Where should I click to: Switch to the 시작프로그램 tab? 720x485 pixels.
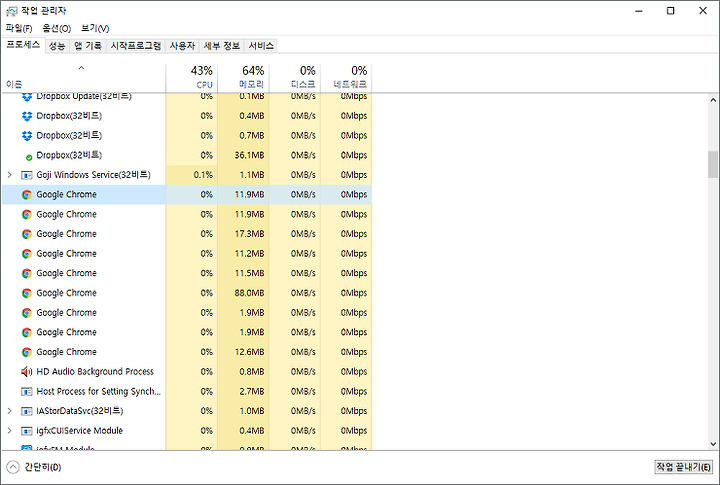pyautogui.click(x=136, y=46)
